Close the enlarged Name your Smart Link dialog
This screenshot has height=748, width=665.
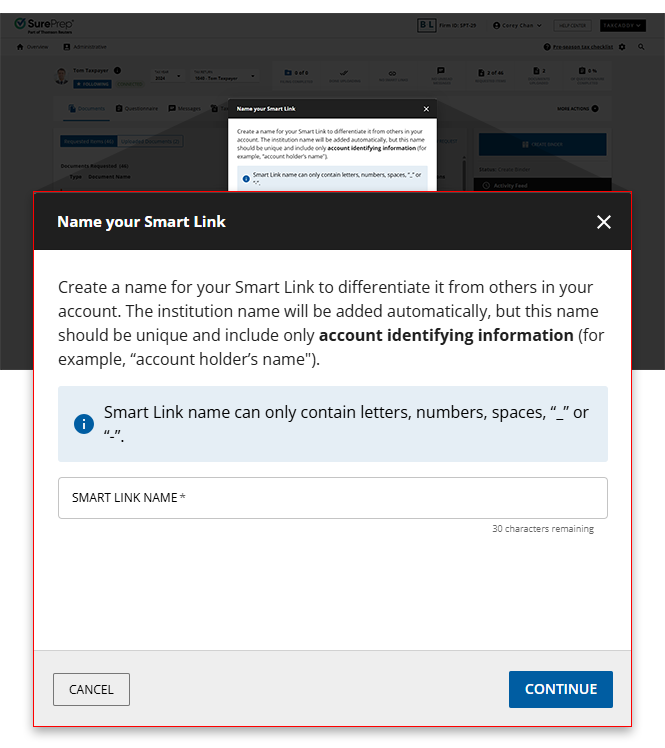click(603, 222)
